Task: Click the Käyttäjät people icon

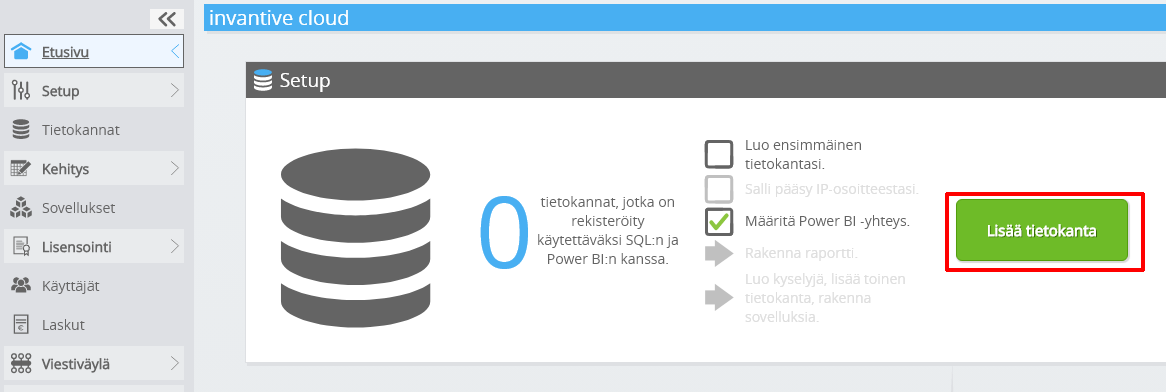Action: 21,286
